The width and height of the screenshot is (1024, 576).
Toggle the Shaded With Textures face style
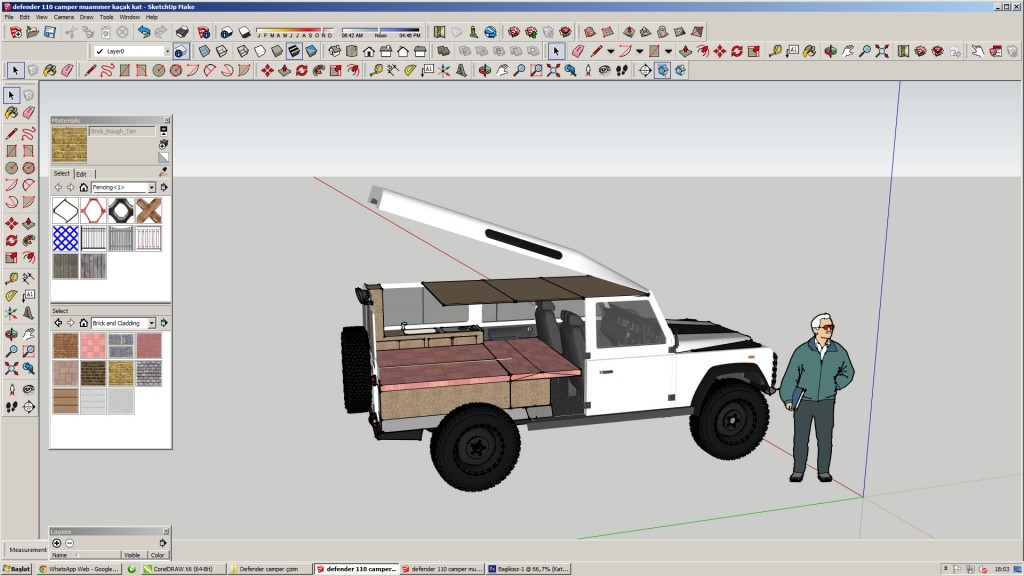(x=293, y=51)
